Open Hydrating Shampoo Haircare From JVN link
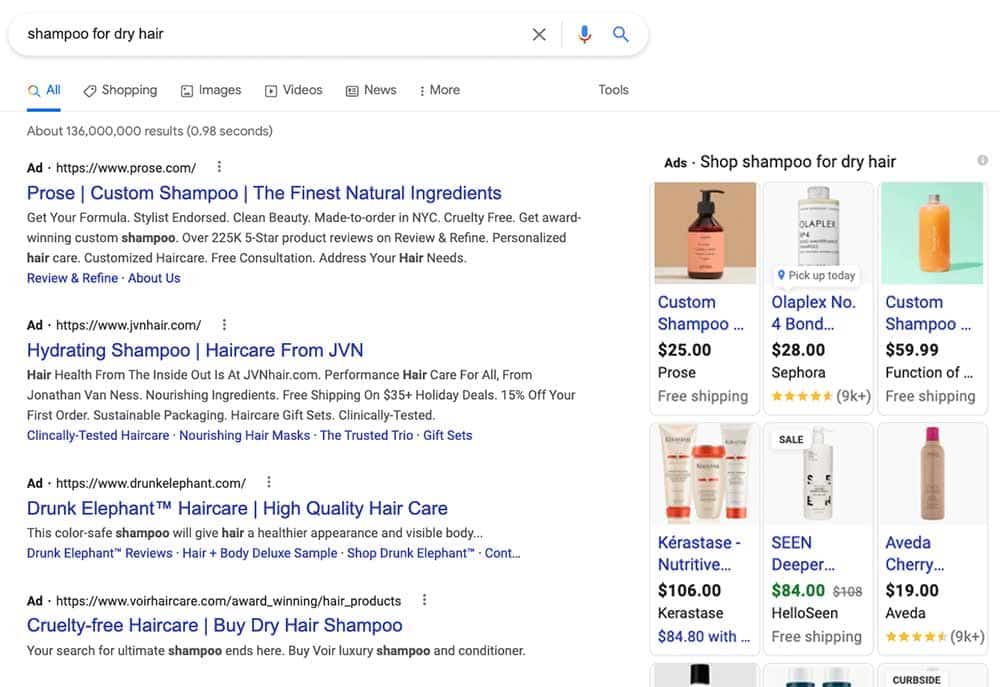 [x=195, y=350]
